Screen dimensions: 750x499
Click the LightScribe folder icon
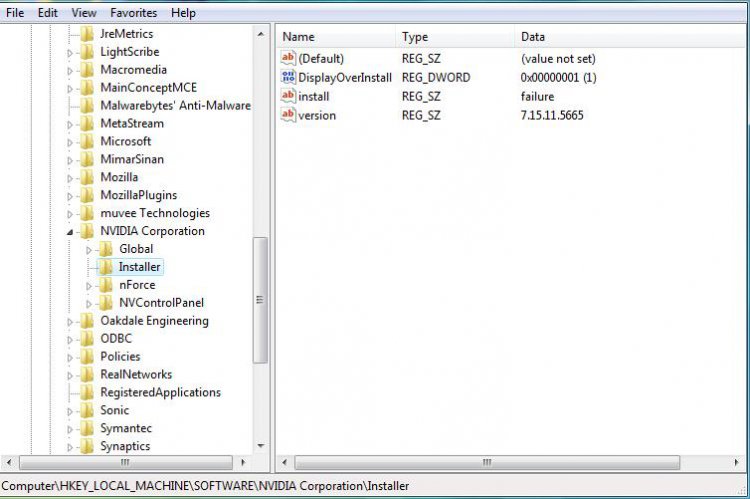87,52
